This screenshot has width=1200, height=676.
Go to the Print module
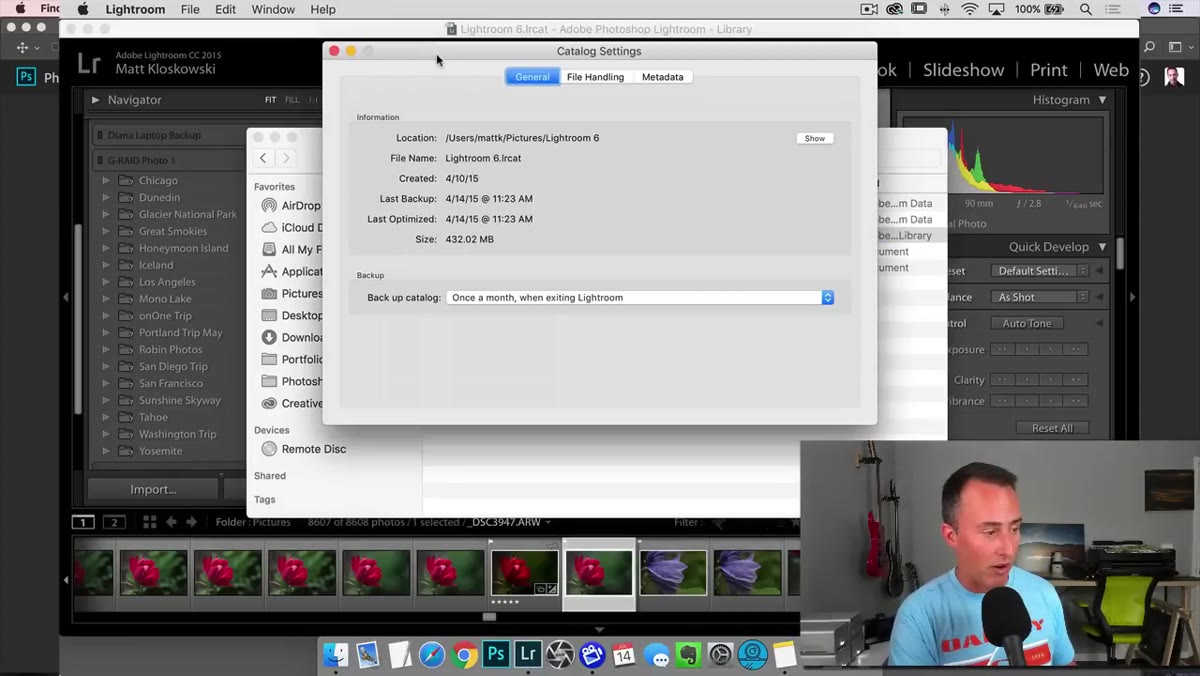[1049, 70]
